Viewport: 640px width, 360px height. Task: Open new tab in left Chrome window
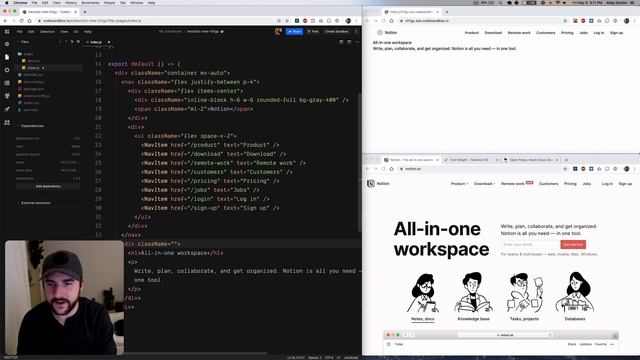tap(85, 12)
